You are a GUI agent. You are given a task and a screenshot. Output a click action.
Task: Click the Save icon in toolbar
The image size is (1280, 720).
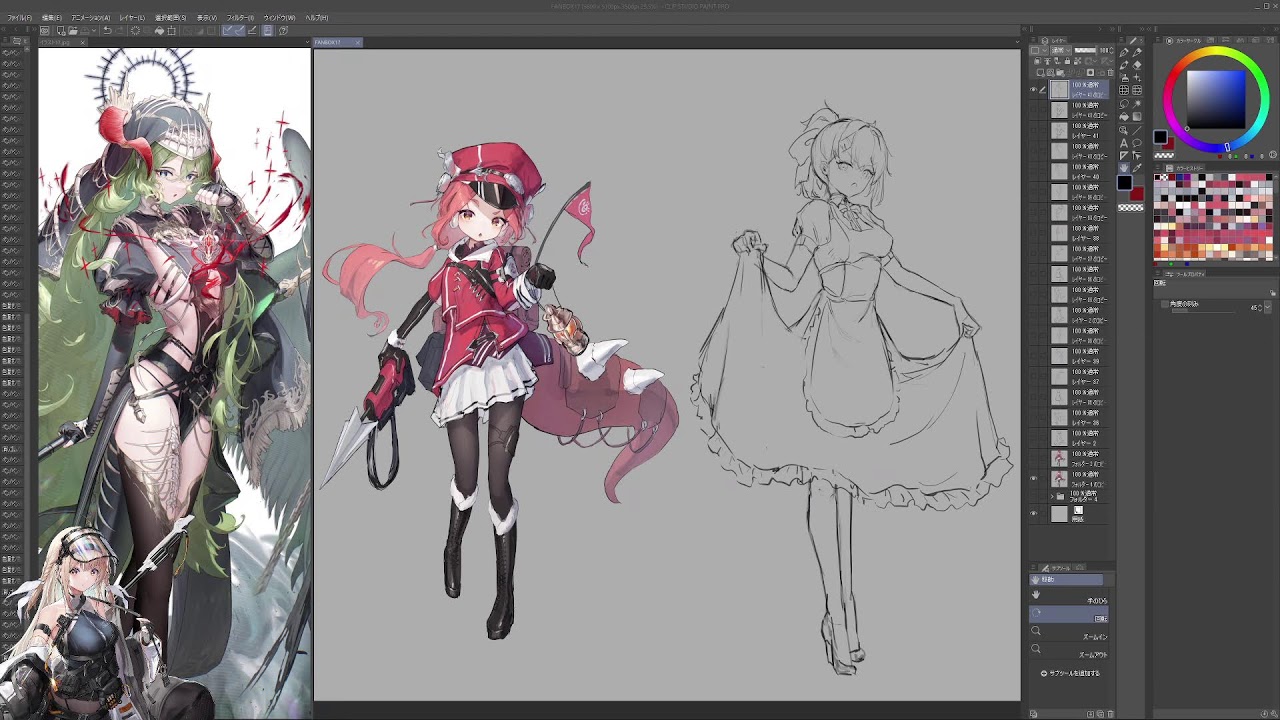pos(85,30)
